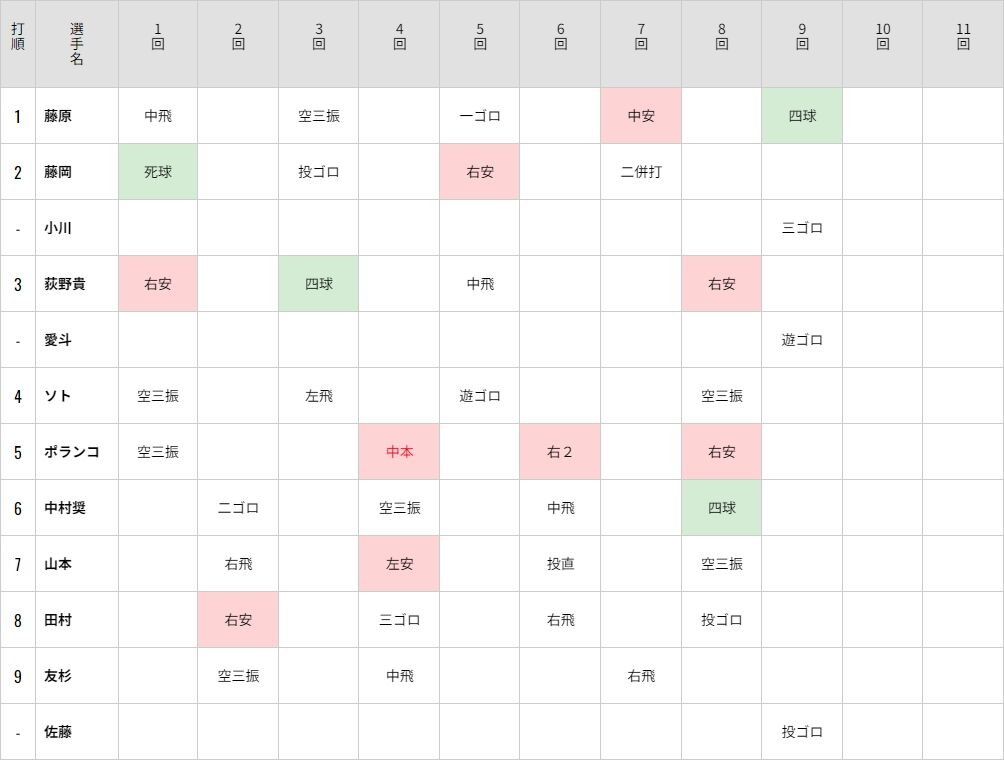Click player name 友杉
This screenshot has width=1004, height=760.
point(58,675)
